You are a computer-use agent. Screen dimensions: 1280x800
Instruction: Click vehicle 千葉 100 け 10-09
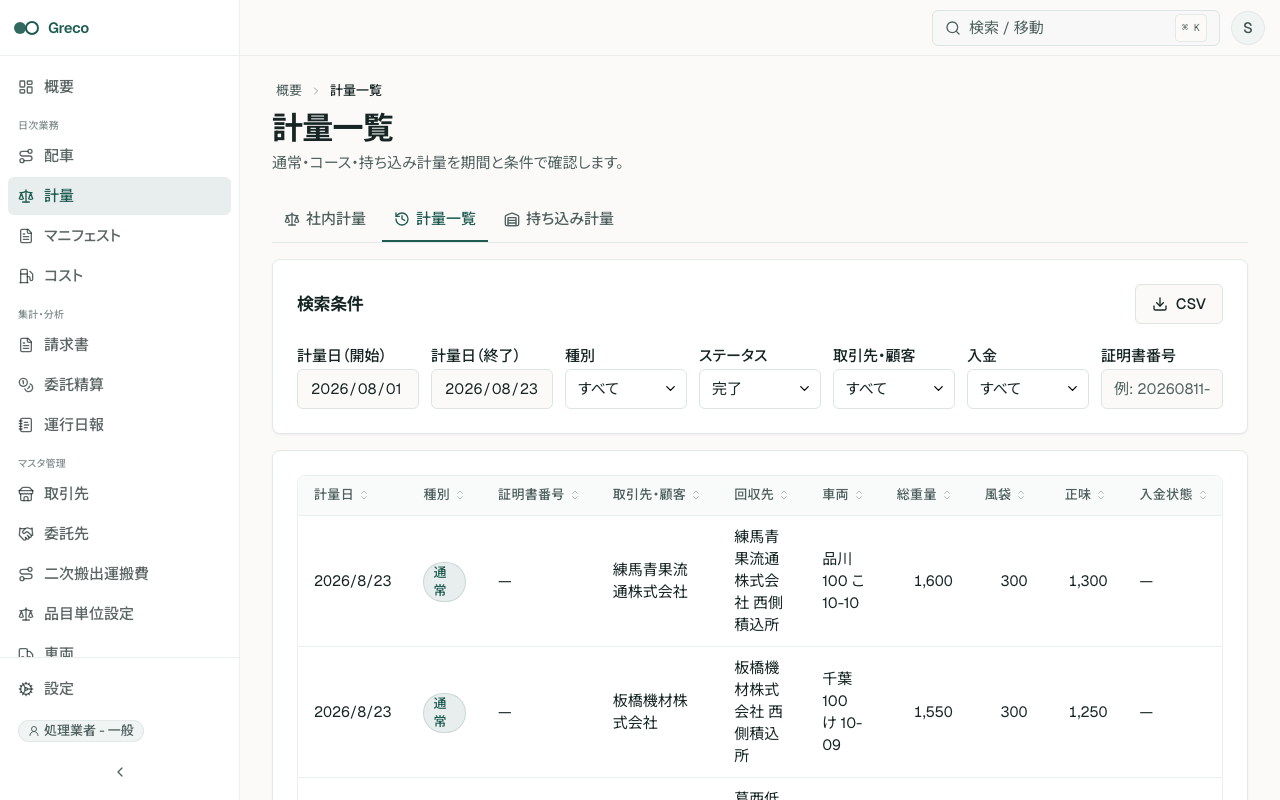pyautogui.click(x=842, y=712)
